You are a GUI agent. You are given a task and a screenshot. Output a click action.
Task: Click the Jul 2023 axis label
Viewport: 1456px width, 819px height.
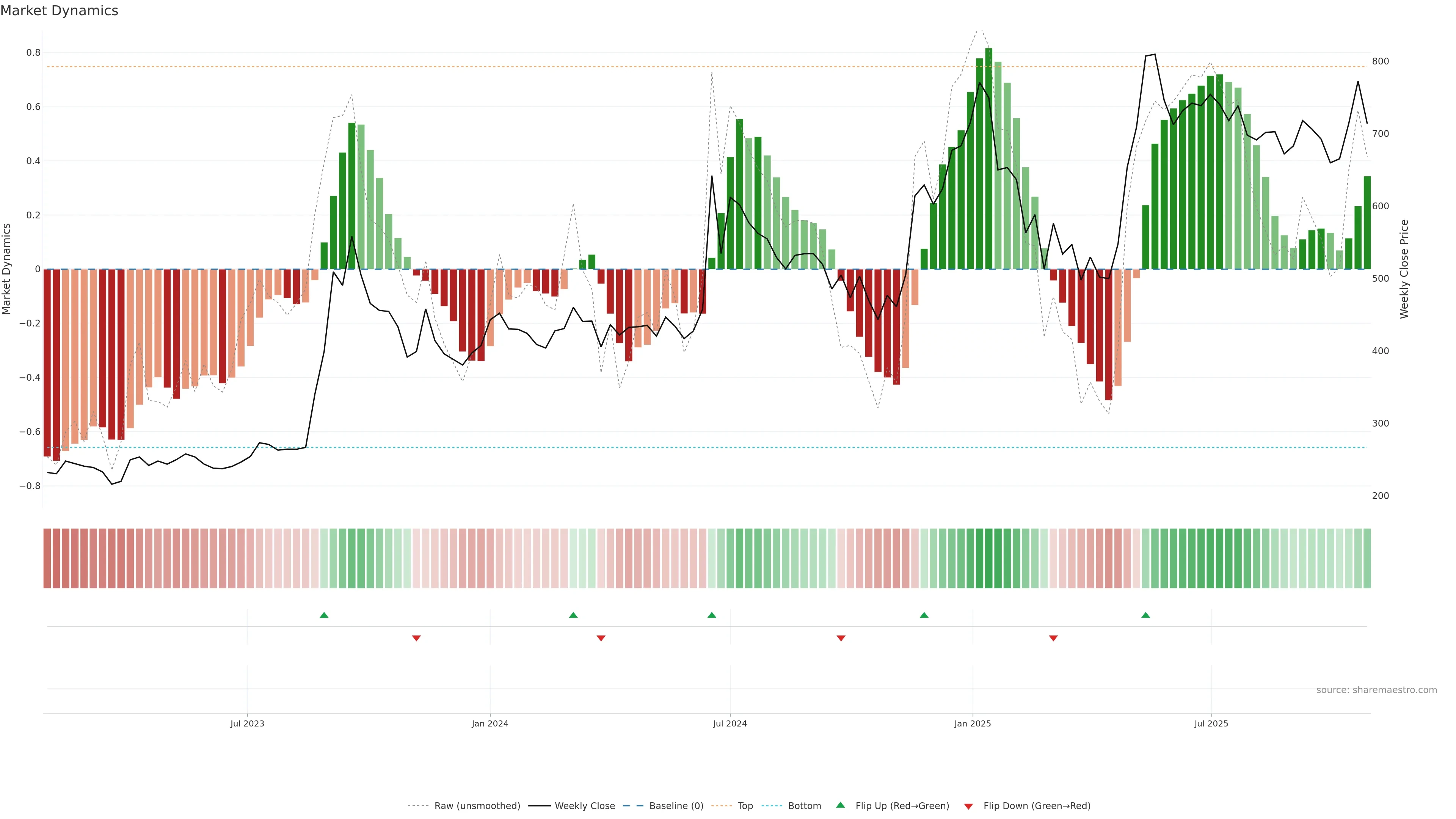coord(247,723)
